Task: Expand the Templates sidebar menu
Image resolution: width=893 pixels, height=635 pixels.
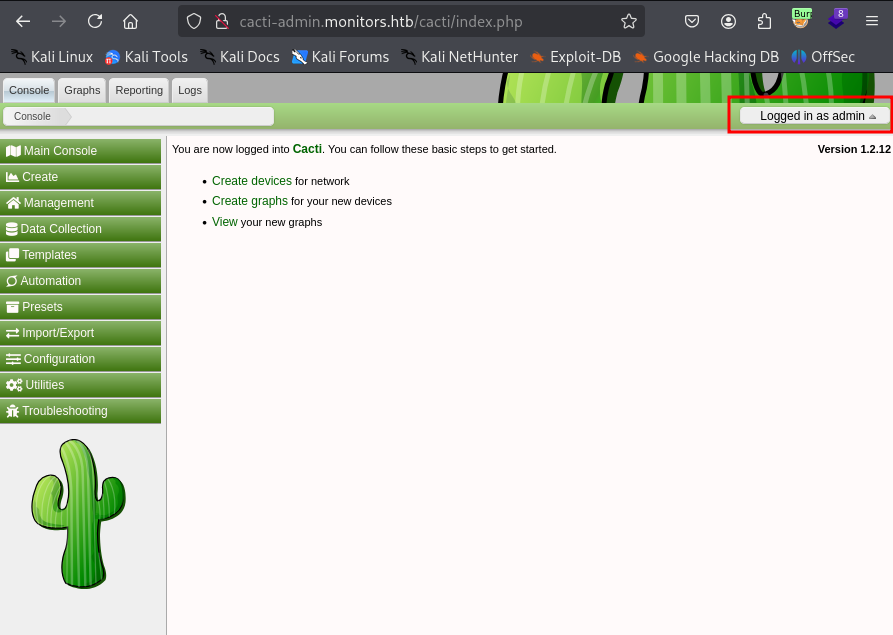Action: tap(80, 255)
